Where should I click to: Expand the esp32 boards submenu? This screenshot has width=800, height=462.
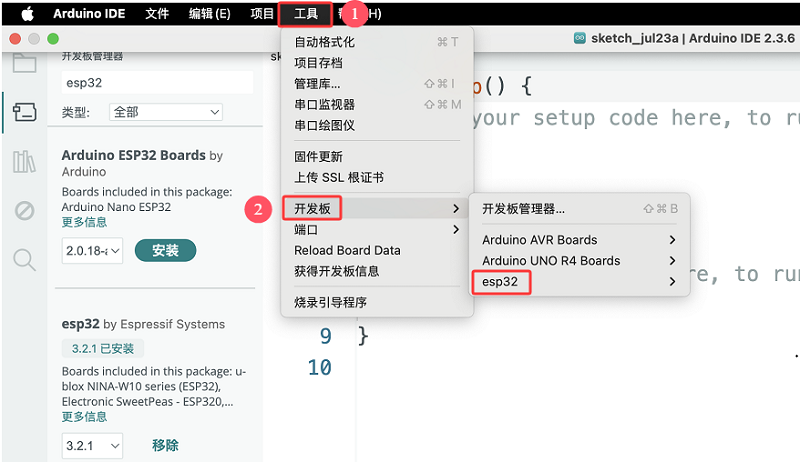[580, 281]
